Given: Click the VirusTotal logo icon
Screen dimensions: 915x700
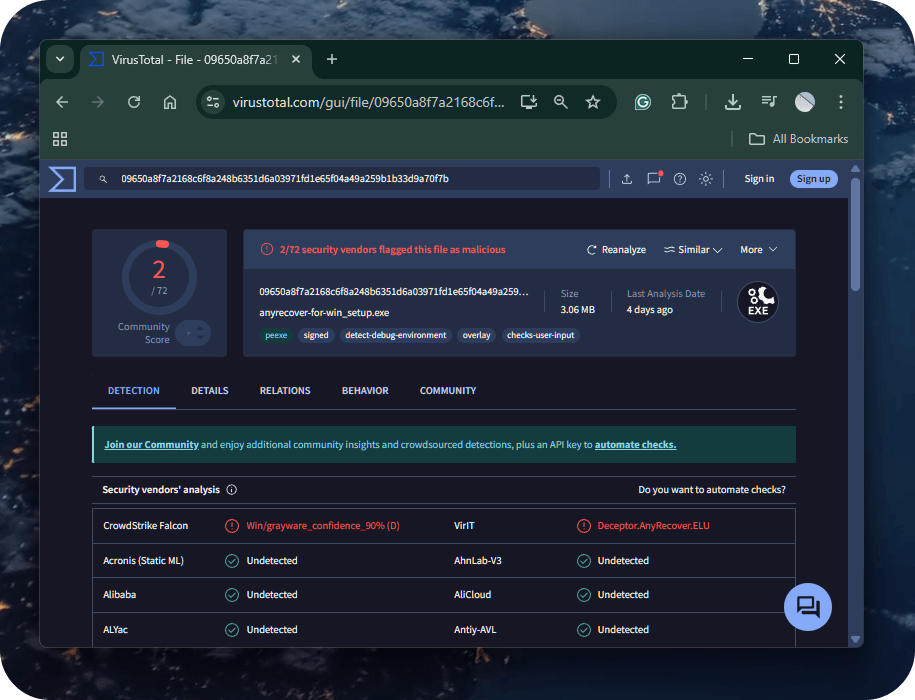Looking at the screenshot, I should click(62, 179).
